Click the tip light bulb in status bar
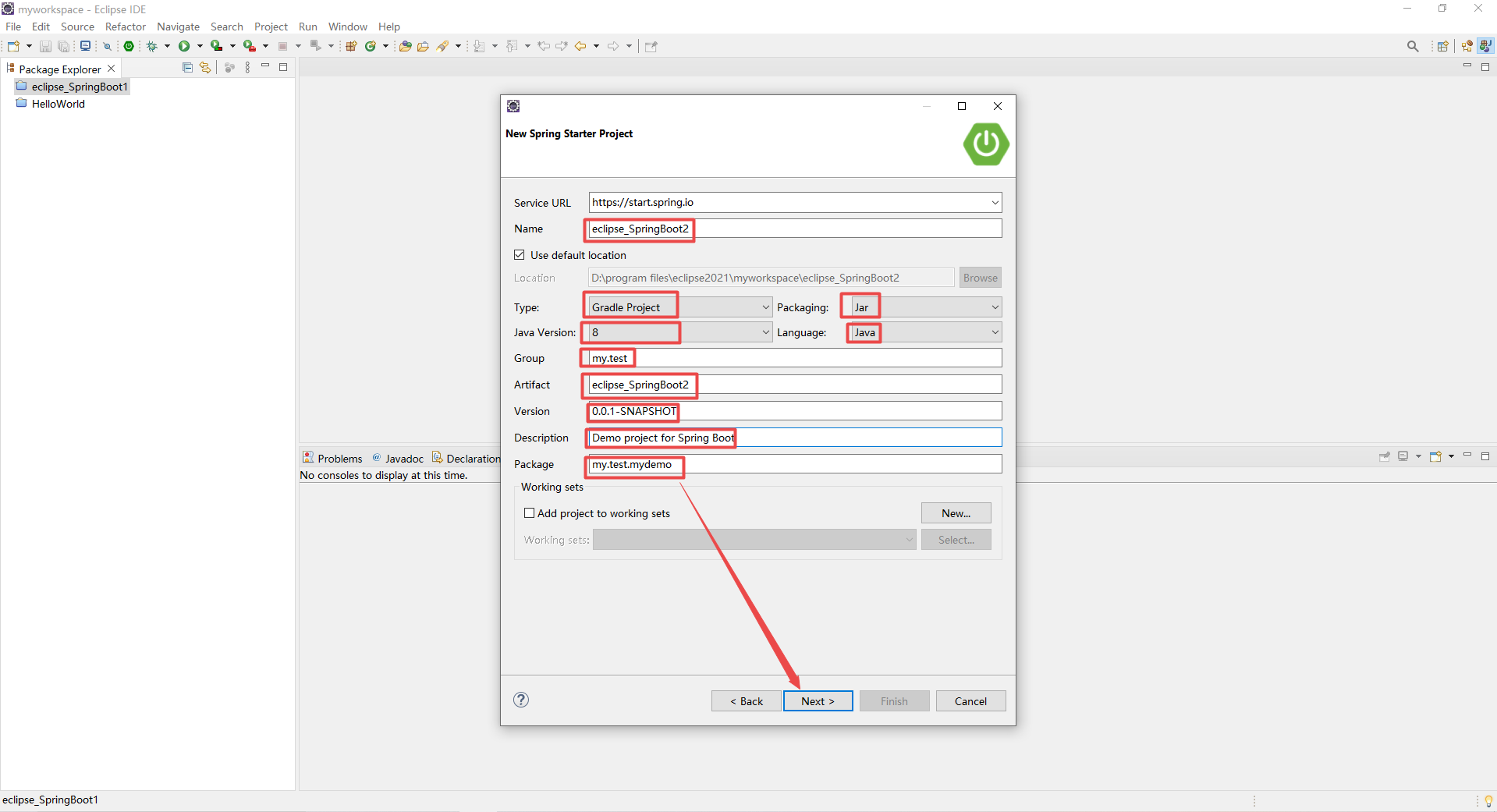The width and height of the screenshot is (1497, 812). [x=1488, y=801]
